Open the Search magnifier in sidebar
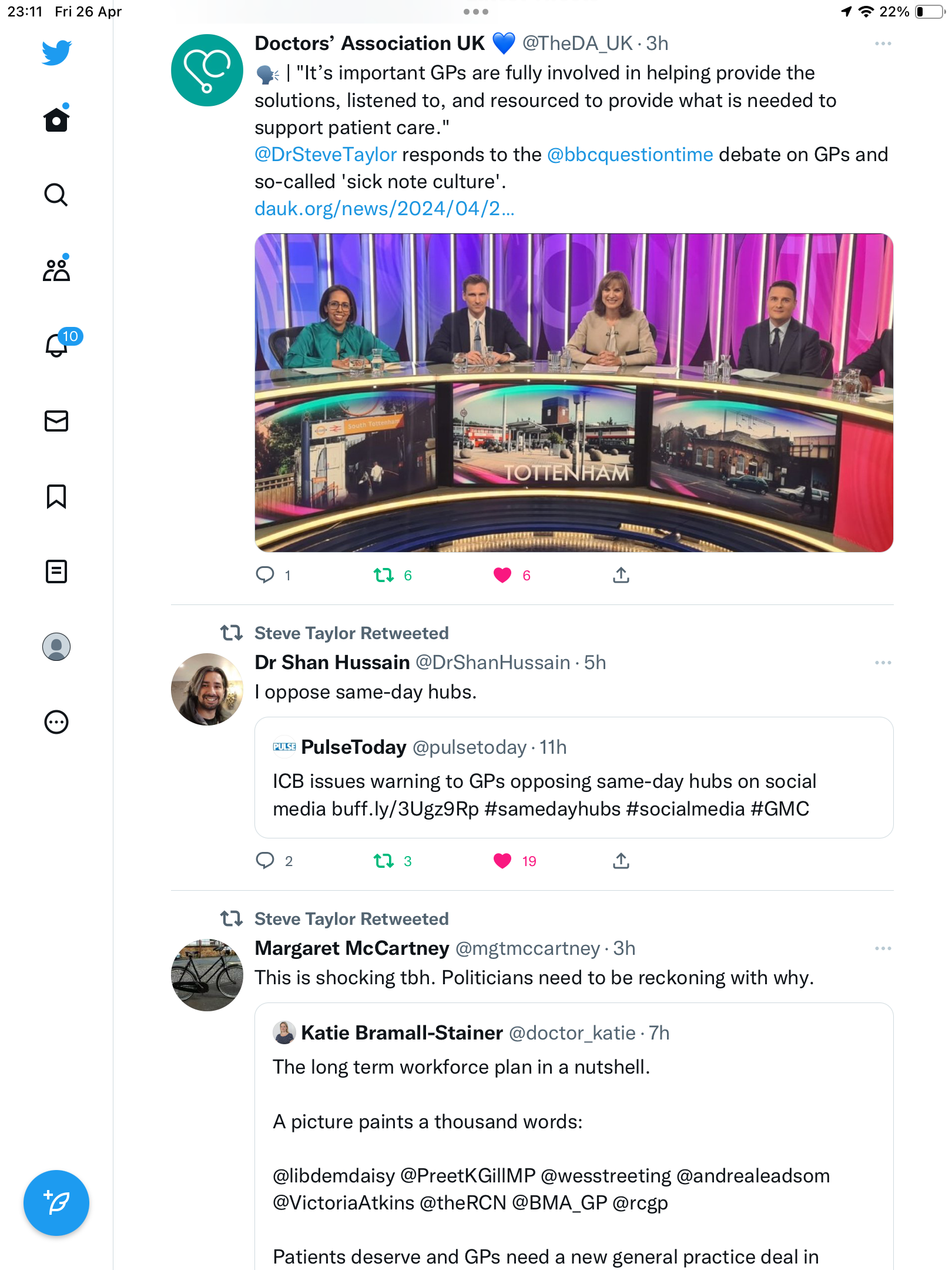Screen dimensions: 952x1270 coord(56,195)
